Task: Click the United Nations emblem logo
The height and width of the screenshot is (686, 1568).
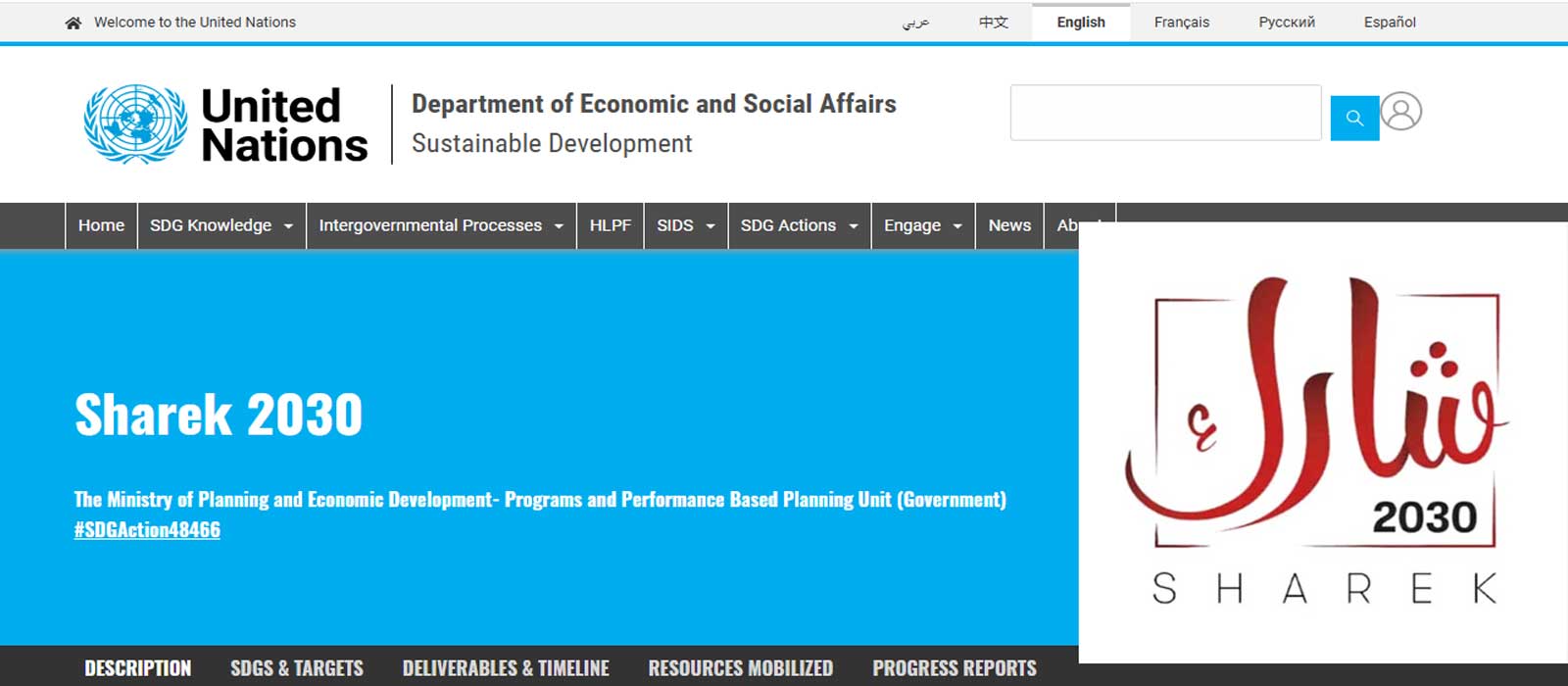Action: 135,124
